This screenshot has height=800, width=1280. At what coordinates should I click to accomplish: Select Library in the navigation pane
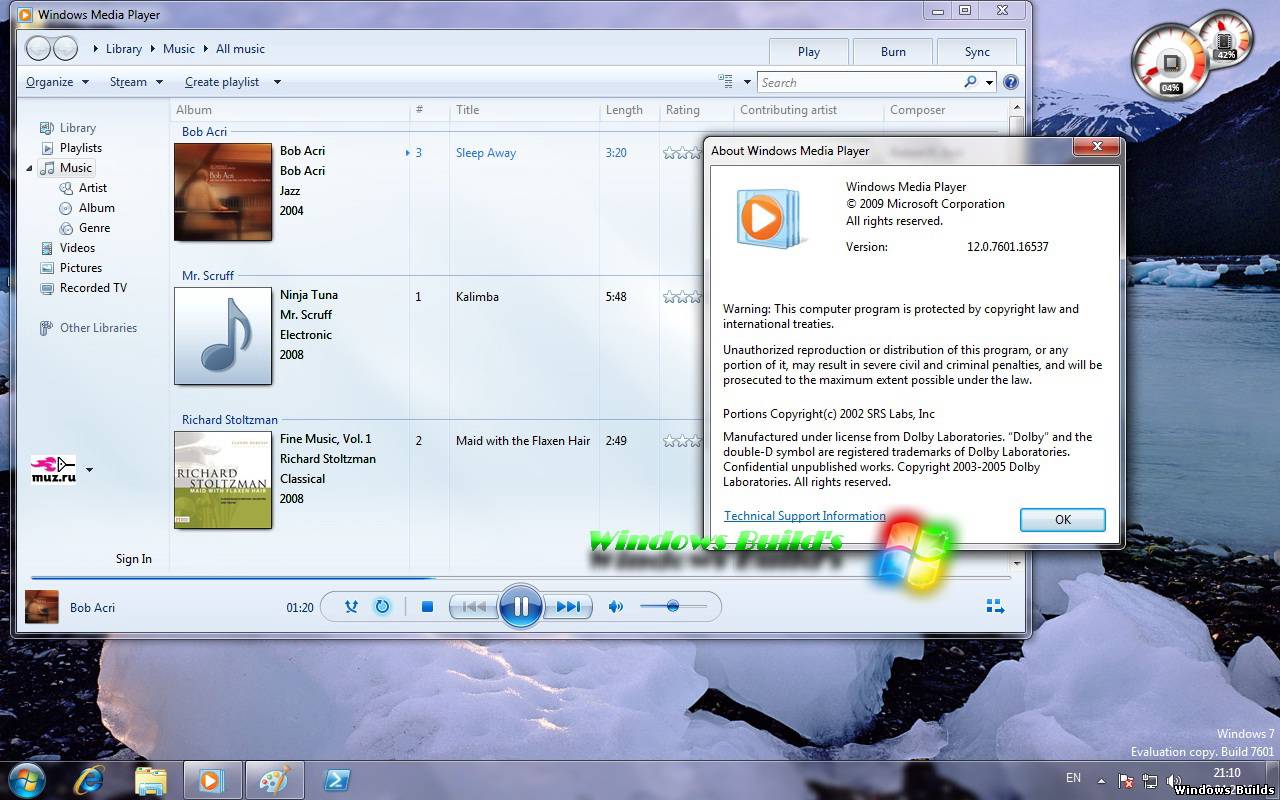point(77,128)
